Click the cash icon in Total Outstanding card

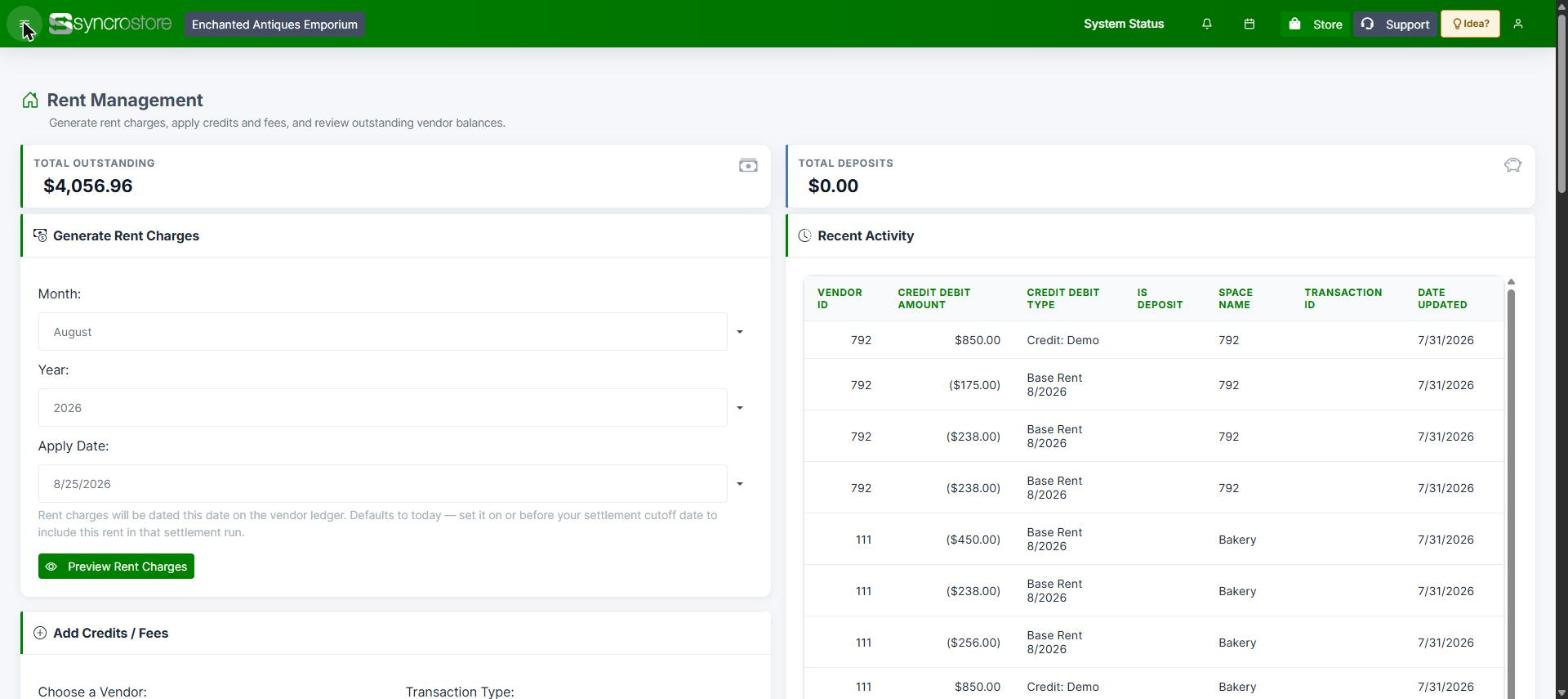point(748,166)
